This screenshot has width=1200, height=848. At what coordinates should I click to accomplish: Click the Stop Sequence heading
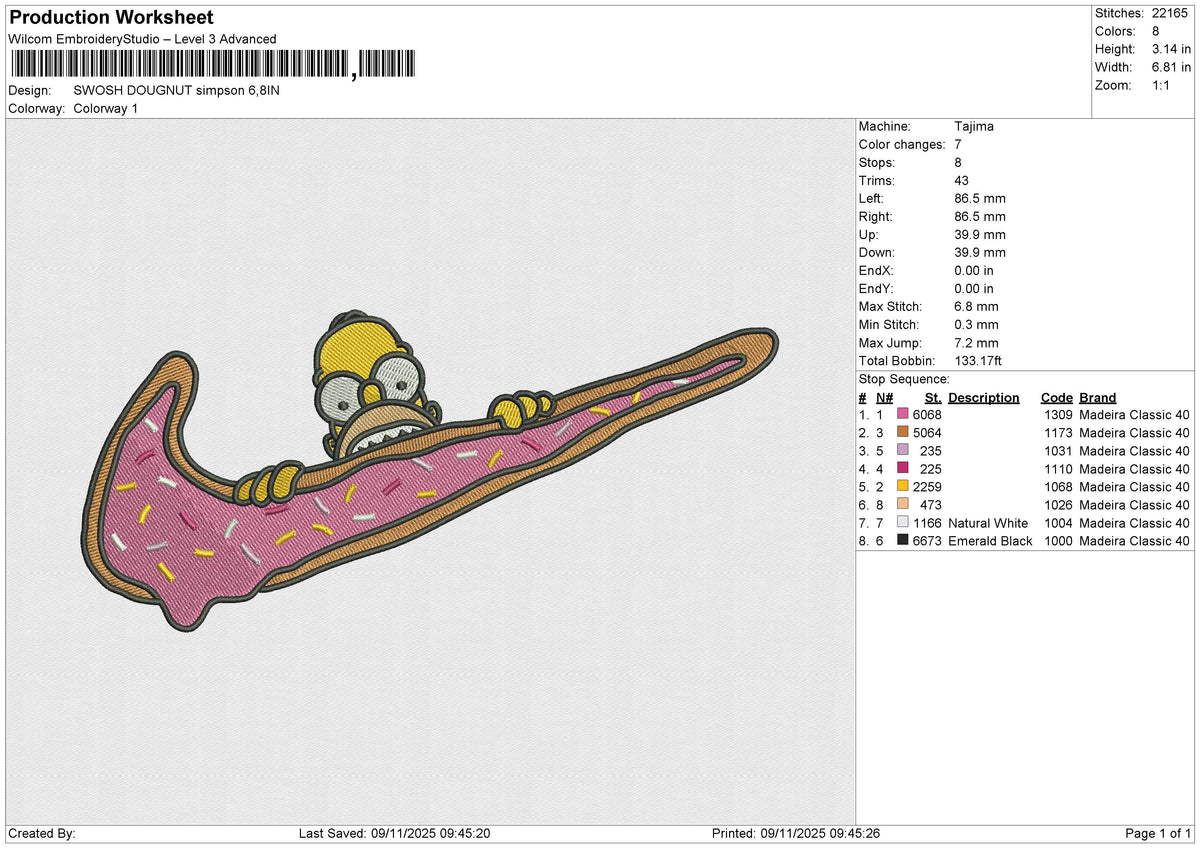[904, 380]
